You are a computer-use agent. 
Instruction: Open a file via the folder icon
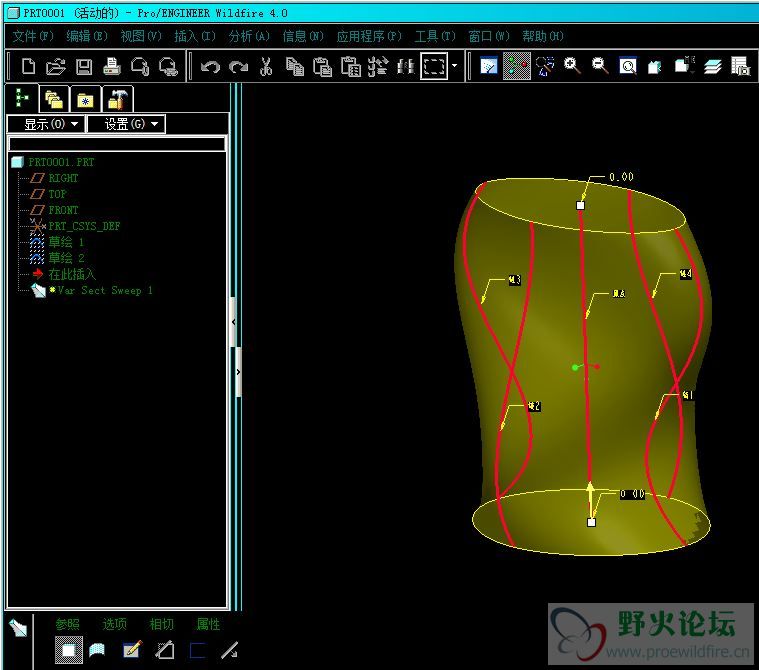point(56,66)
